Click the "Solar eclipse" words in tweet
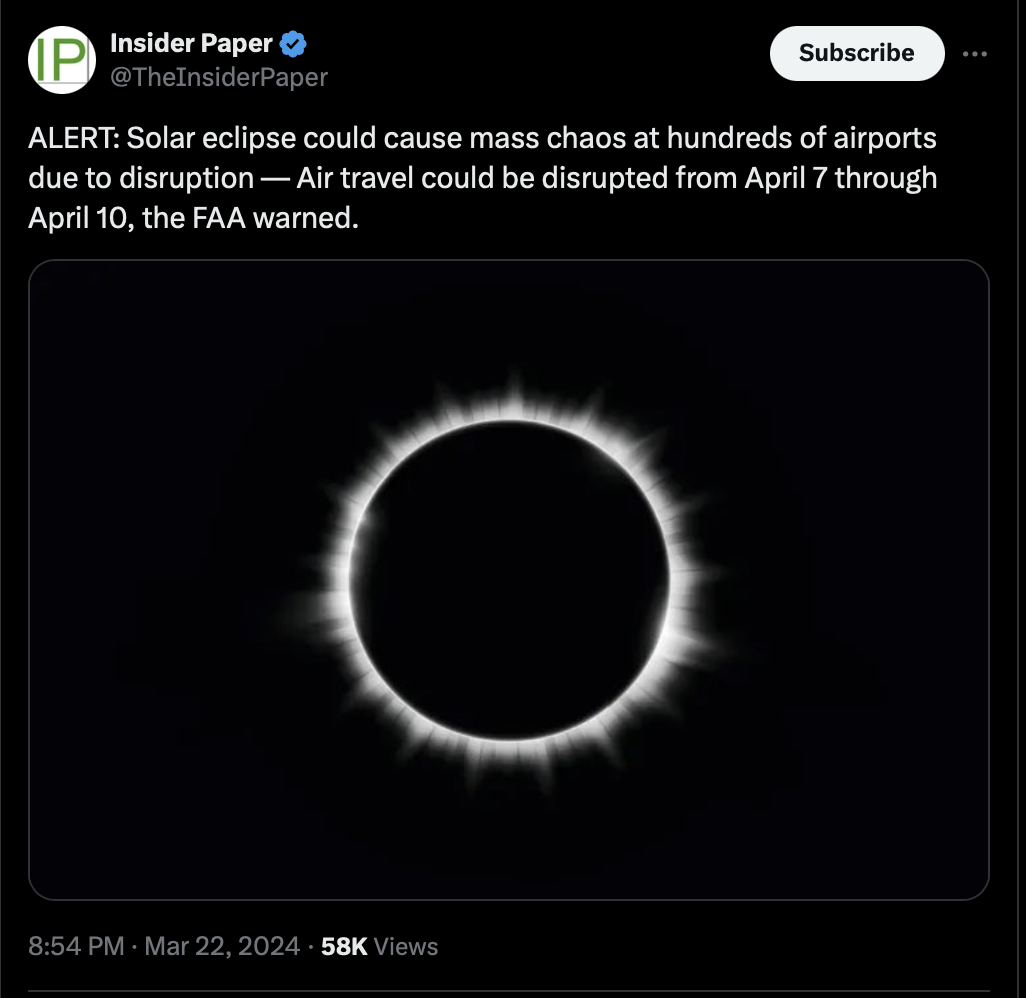Viewport: 1026px width, 998px height. (211, 139)
